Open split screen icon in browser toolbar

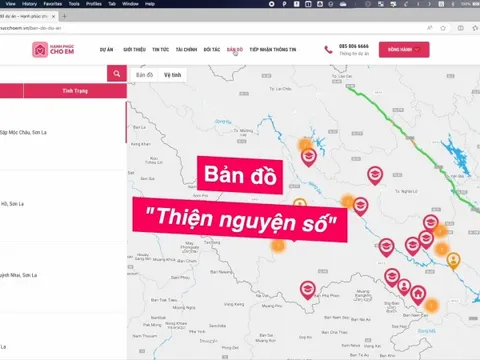pyautogui.click(x=461, y=28)
